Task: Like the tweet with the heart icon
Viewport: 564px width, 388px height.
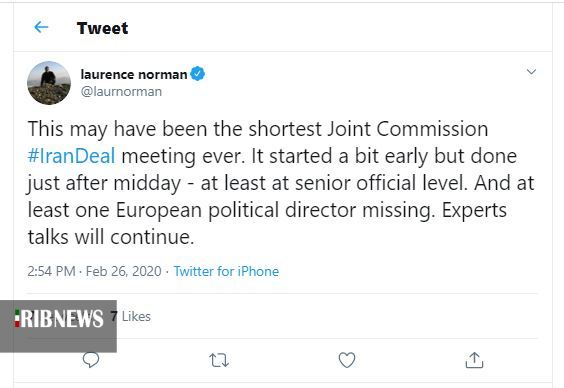Action: coord(347,360)
